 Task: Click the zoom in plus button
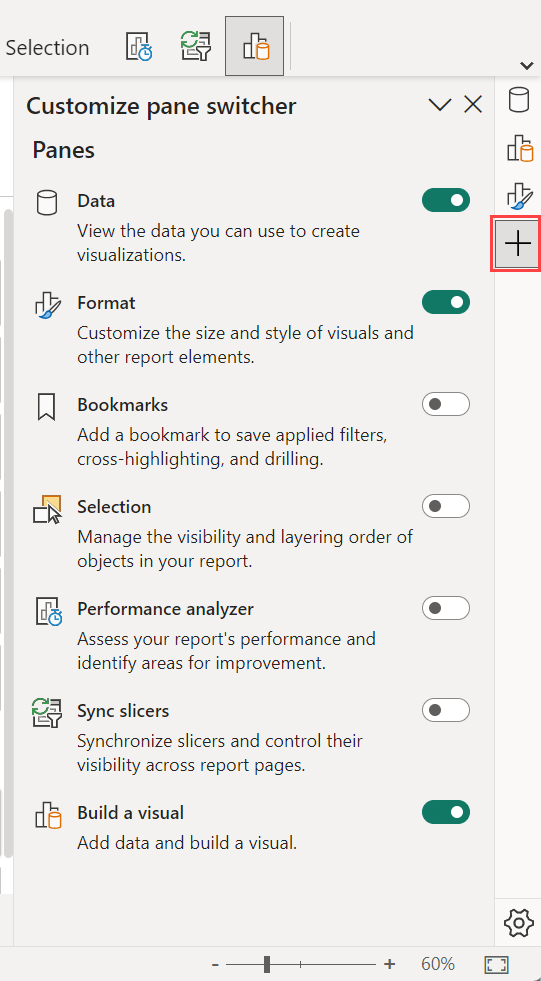click(389, 963)
